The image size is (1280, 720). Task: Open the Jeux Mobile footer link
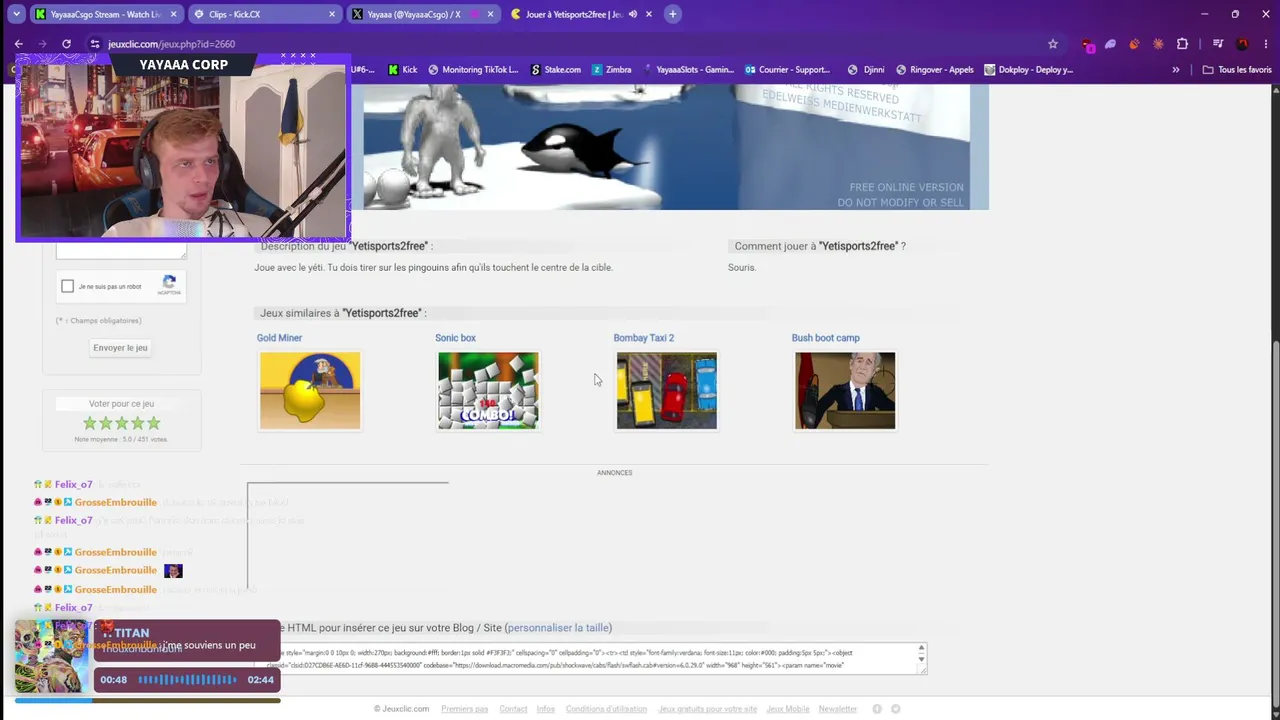coord(787,709)
